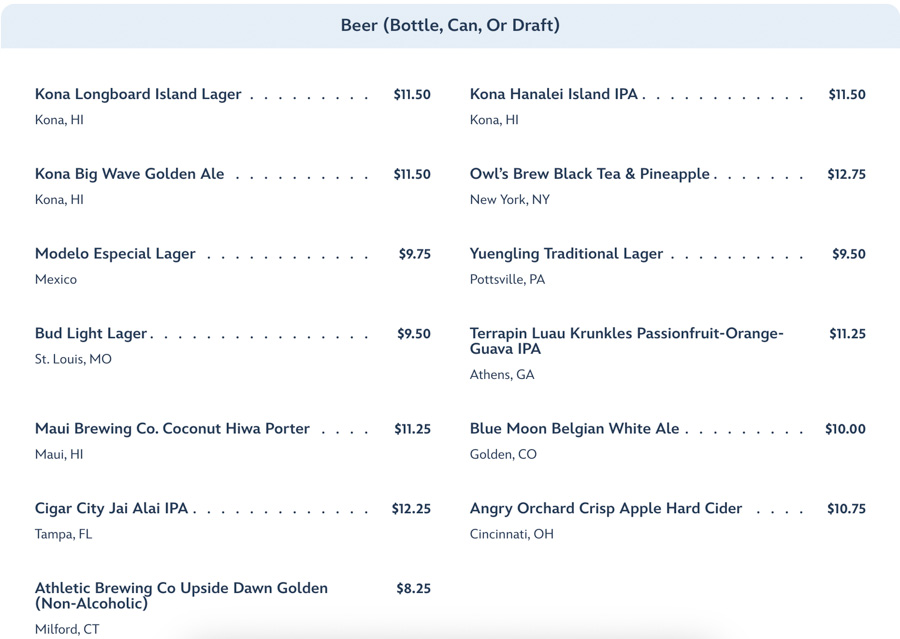Click the $8.25 non-alcoholic beer price
The width and height of the screenshot is (900, 639).
[x=413, y=589]
